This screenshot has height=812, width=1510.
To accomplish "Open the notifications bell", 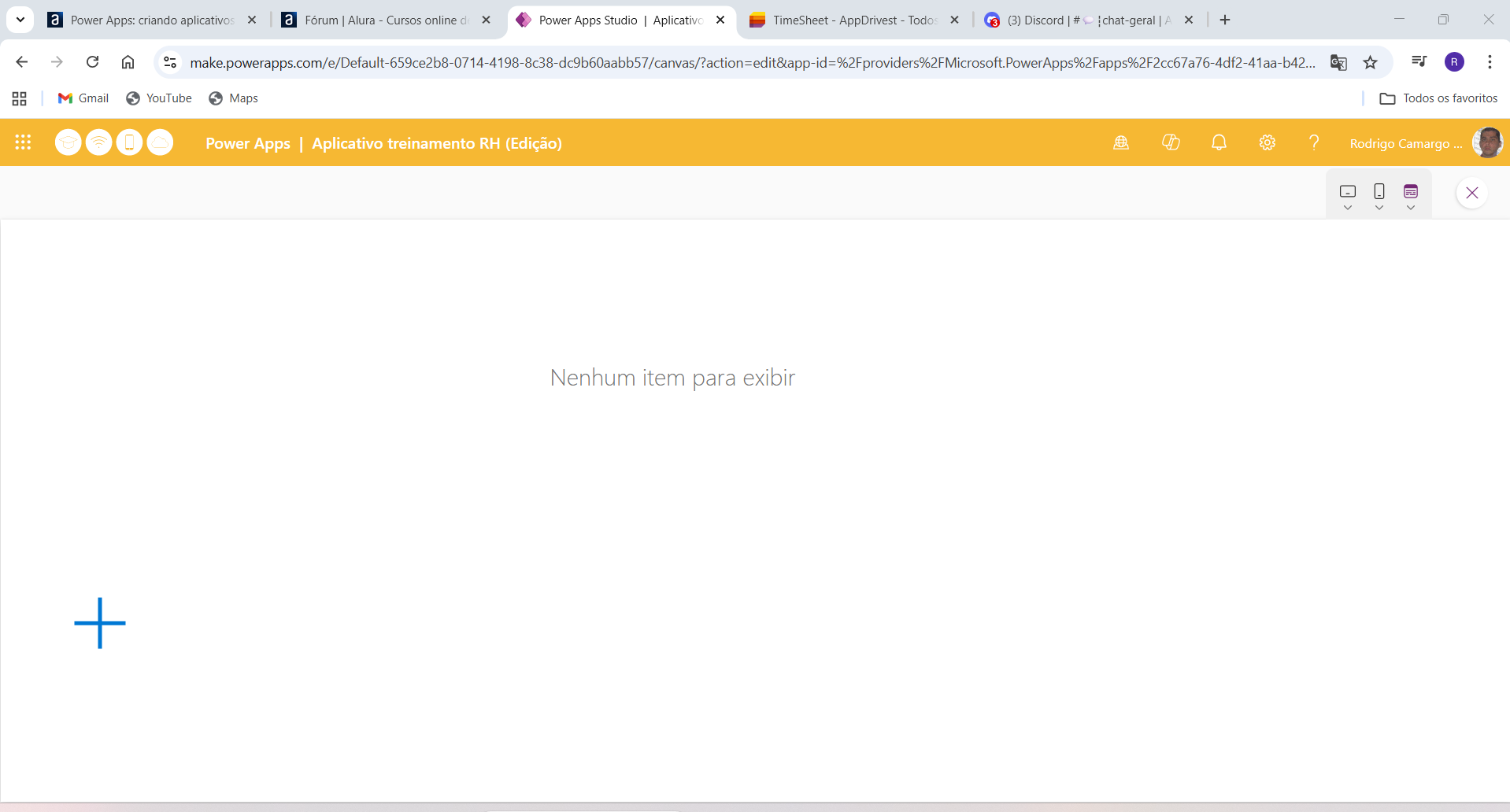I will 1219,142.
